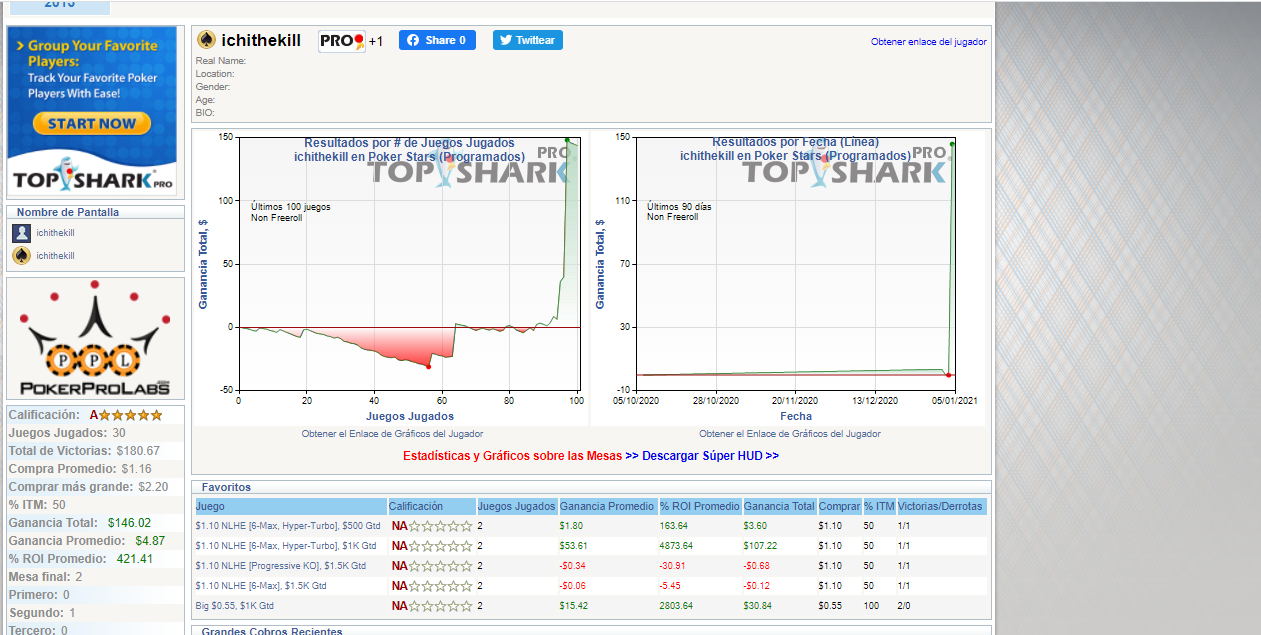This screenshot has width=1261, height=635.
Task: Click average profit cell $15.42
Action: [x=573, y=606]
